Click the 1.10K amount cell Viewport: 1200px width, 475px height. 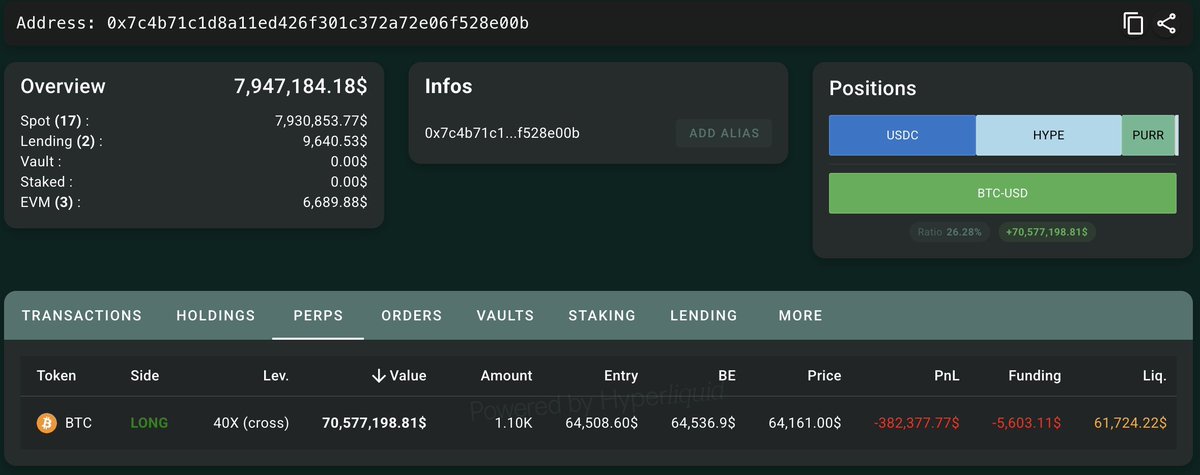pos(513,423)
